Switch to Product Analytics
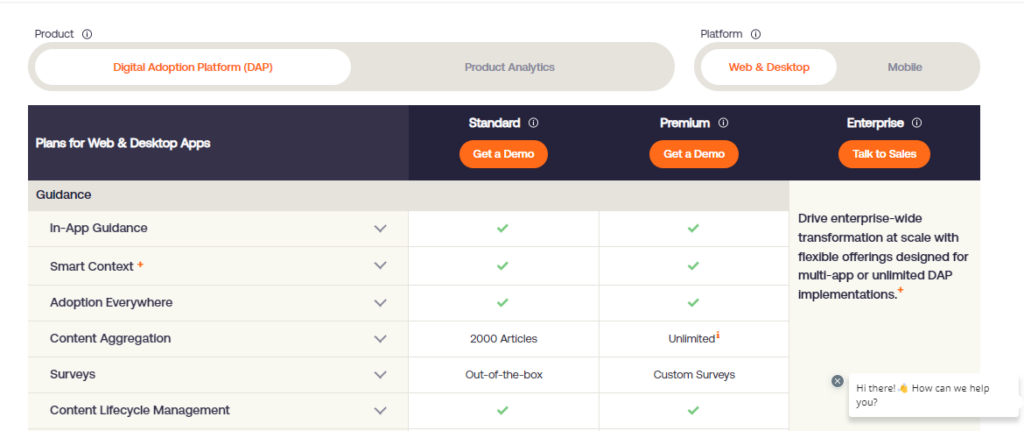Viewport: 1024px width, 431px height. [509, 67]
